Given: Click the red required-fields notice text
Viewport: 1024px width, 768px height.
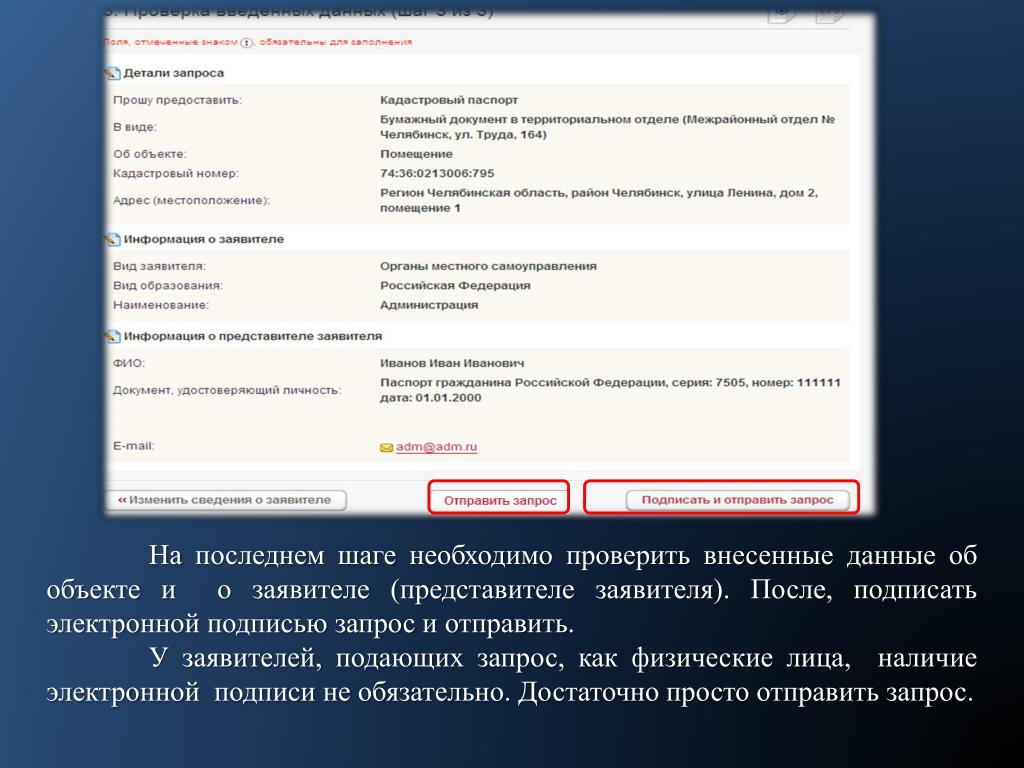Looking at the screenshot, I should [259, 42].
